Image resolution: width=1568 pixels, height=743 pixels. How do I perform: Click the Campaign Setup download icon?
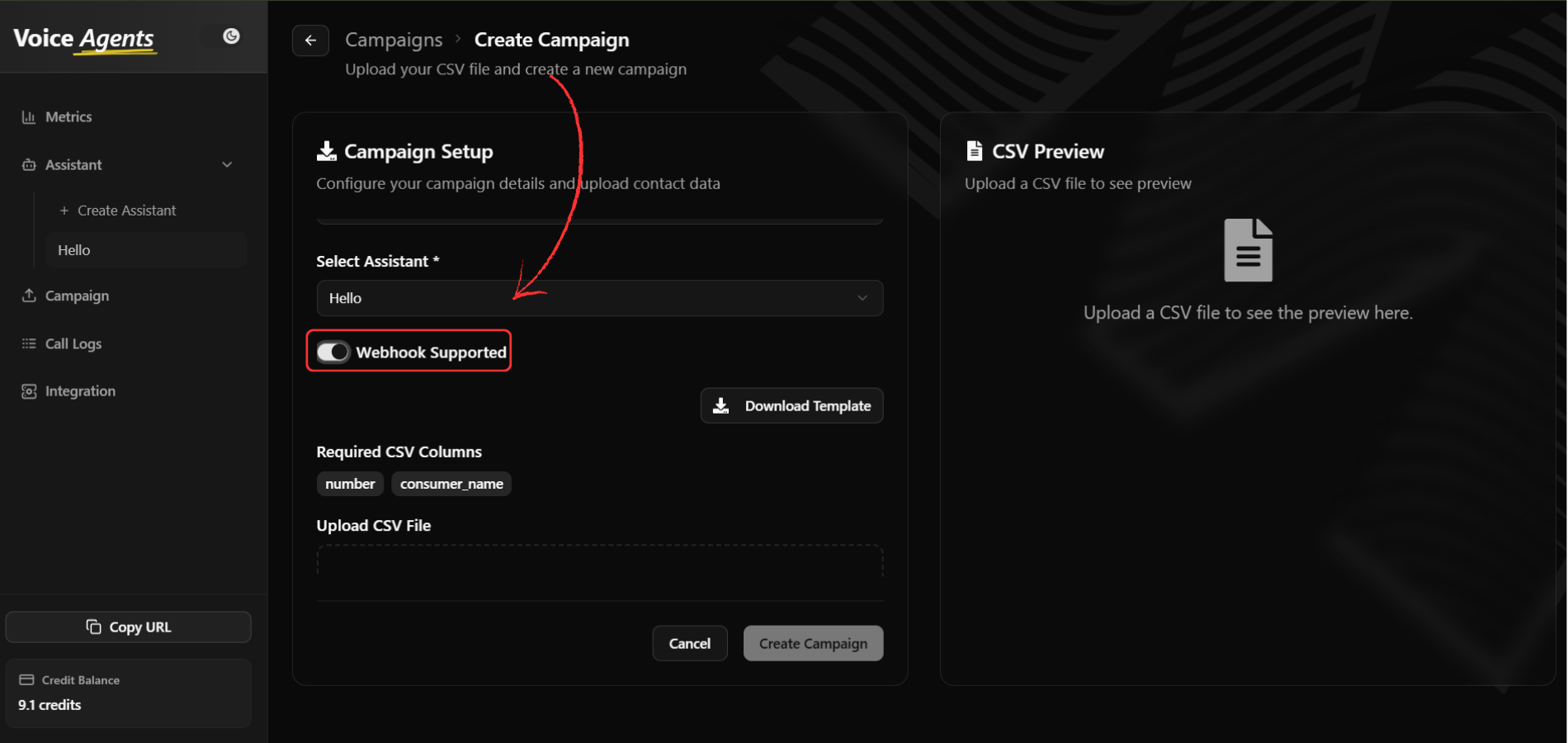point(327,151)
